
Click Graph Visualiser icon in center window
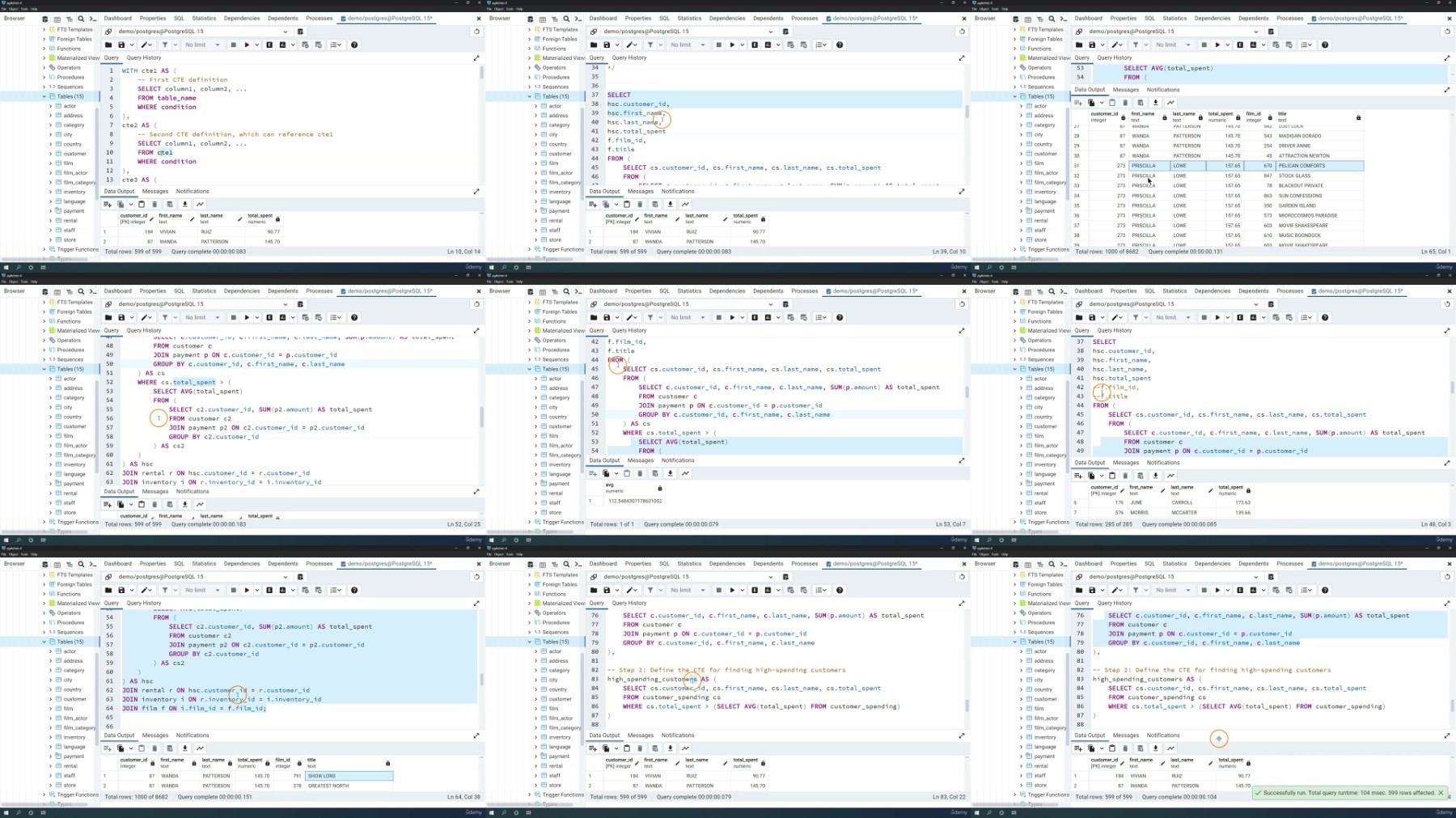[x=685, y=473]
